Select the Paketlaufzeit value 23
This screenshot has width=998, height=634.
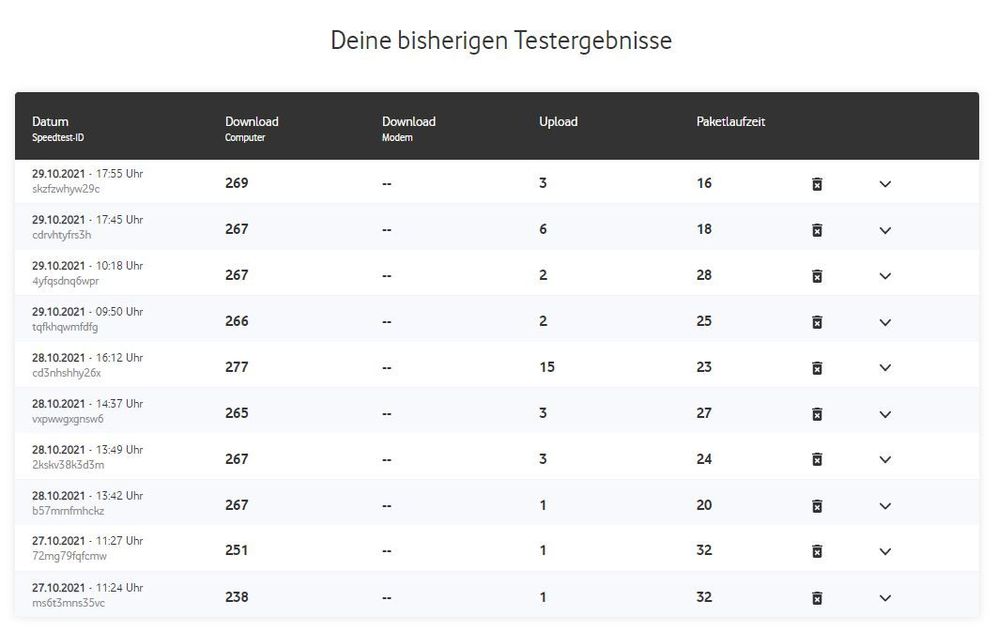pos(704,367)
